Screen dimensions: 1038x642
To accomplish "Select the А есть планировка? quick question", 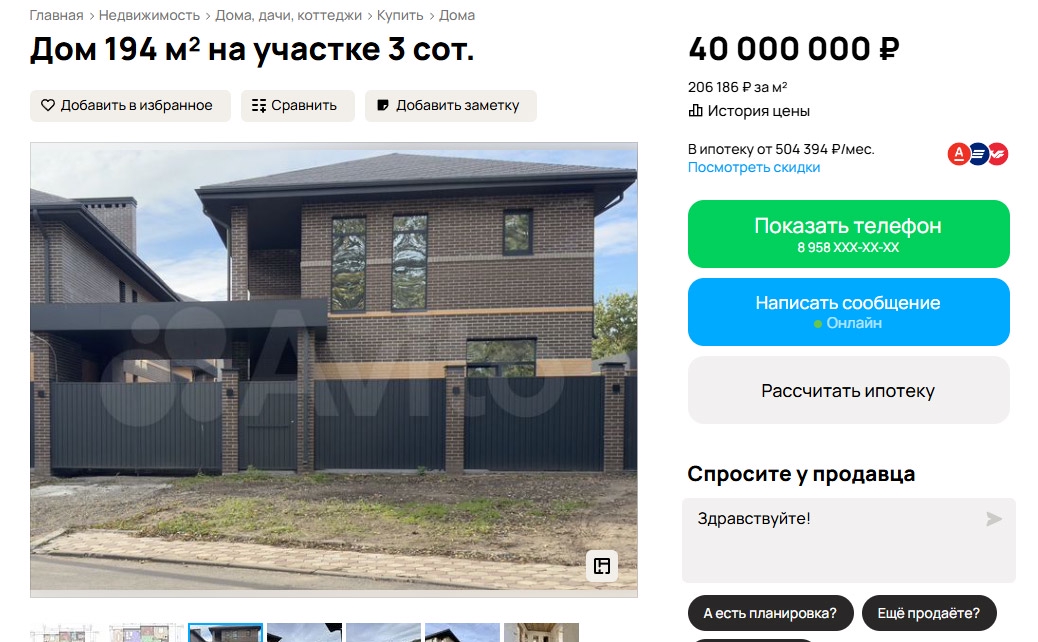I will [771, 613].
